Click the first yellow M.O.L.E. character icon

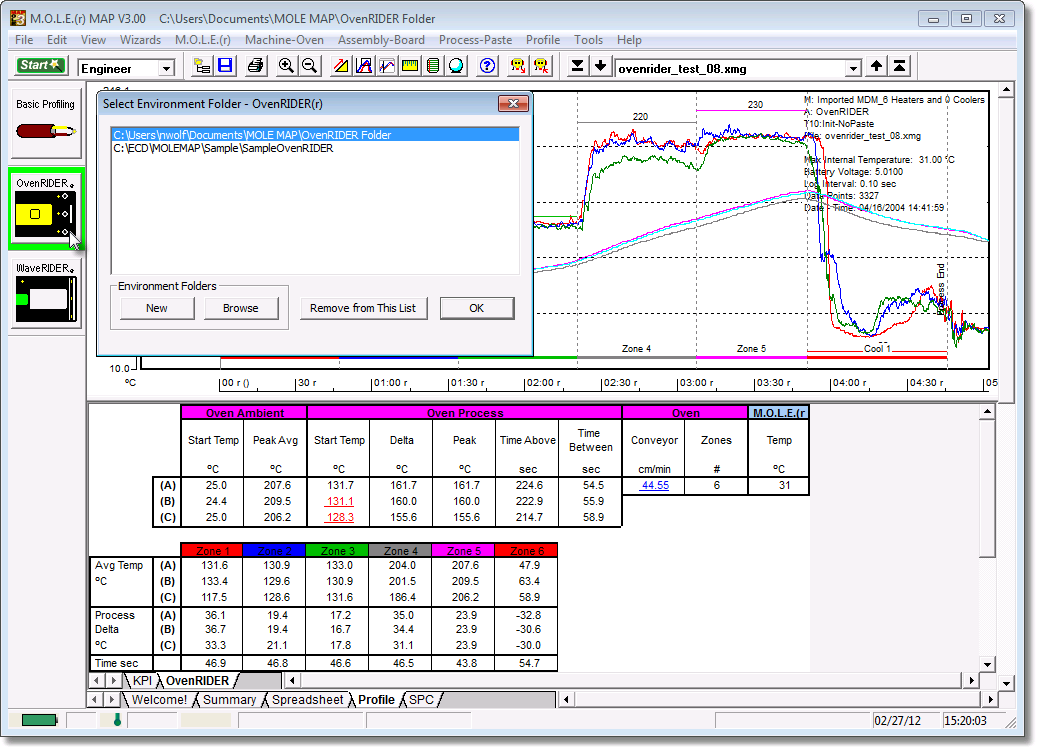518,66
